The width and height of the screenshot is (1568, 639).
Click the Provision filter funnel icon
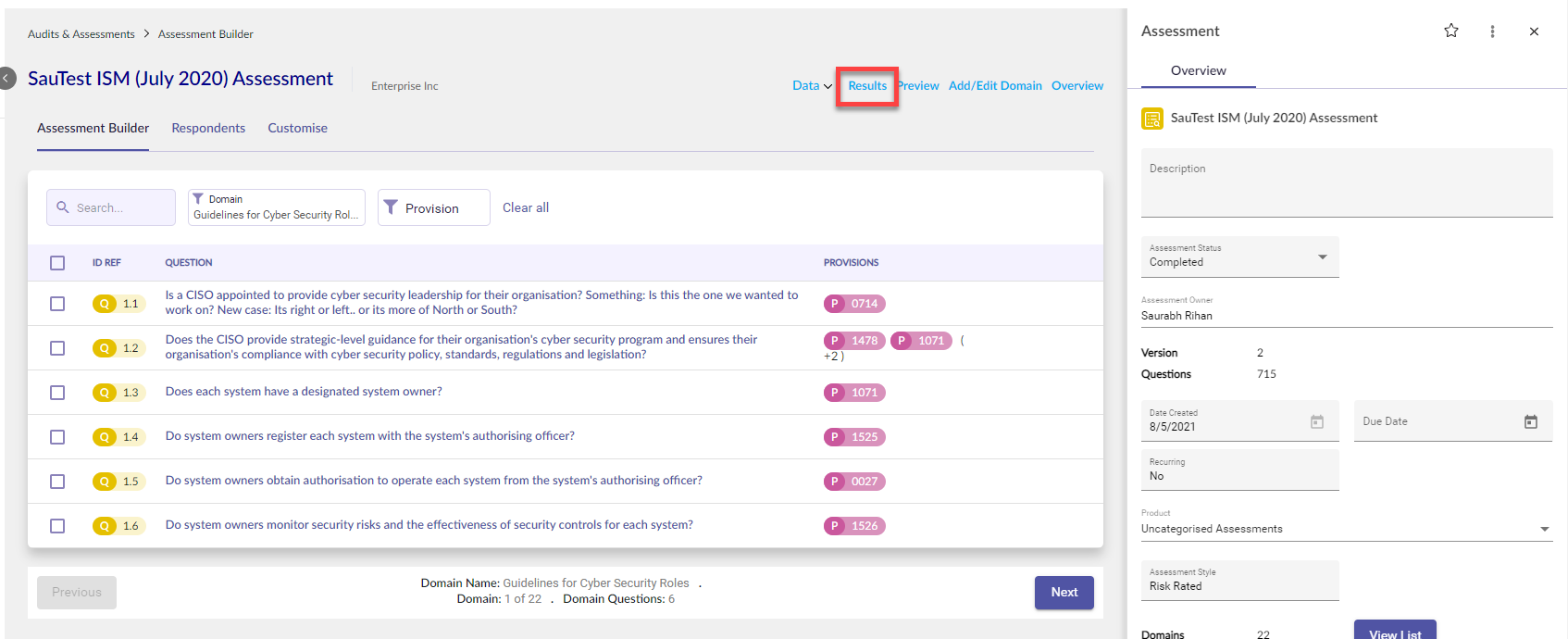click(391, 207)
